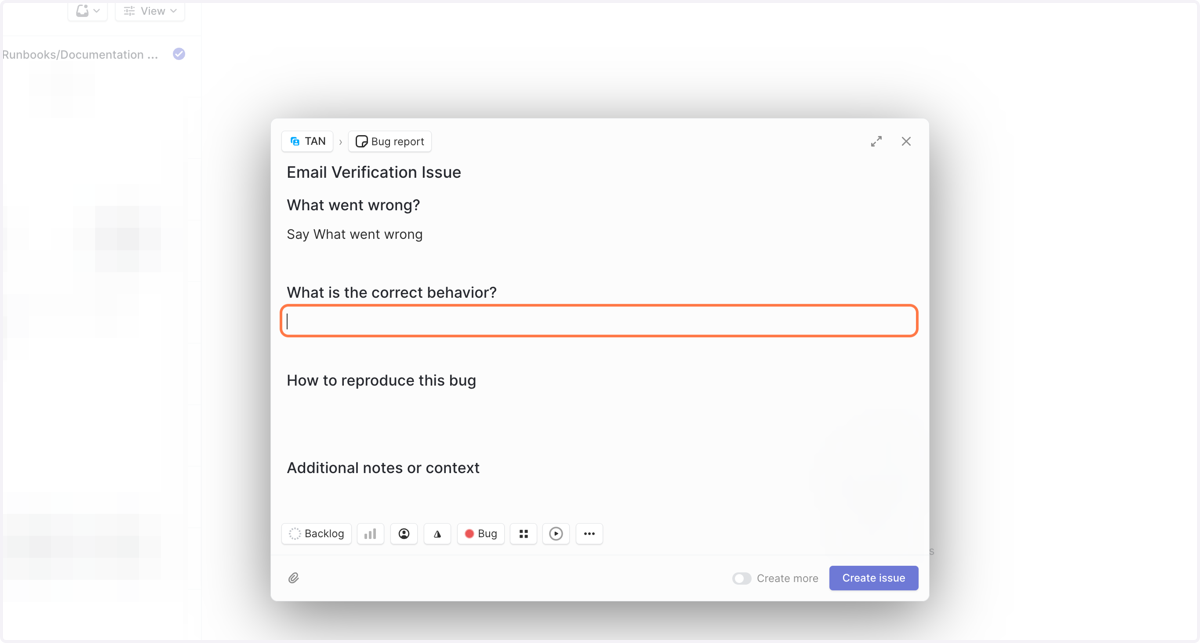Click the 'How to reproduce this bug' heading
1200x643 pixels.
[x=381, y=380]
